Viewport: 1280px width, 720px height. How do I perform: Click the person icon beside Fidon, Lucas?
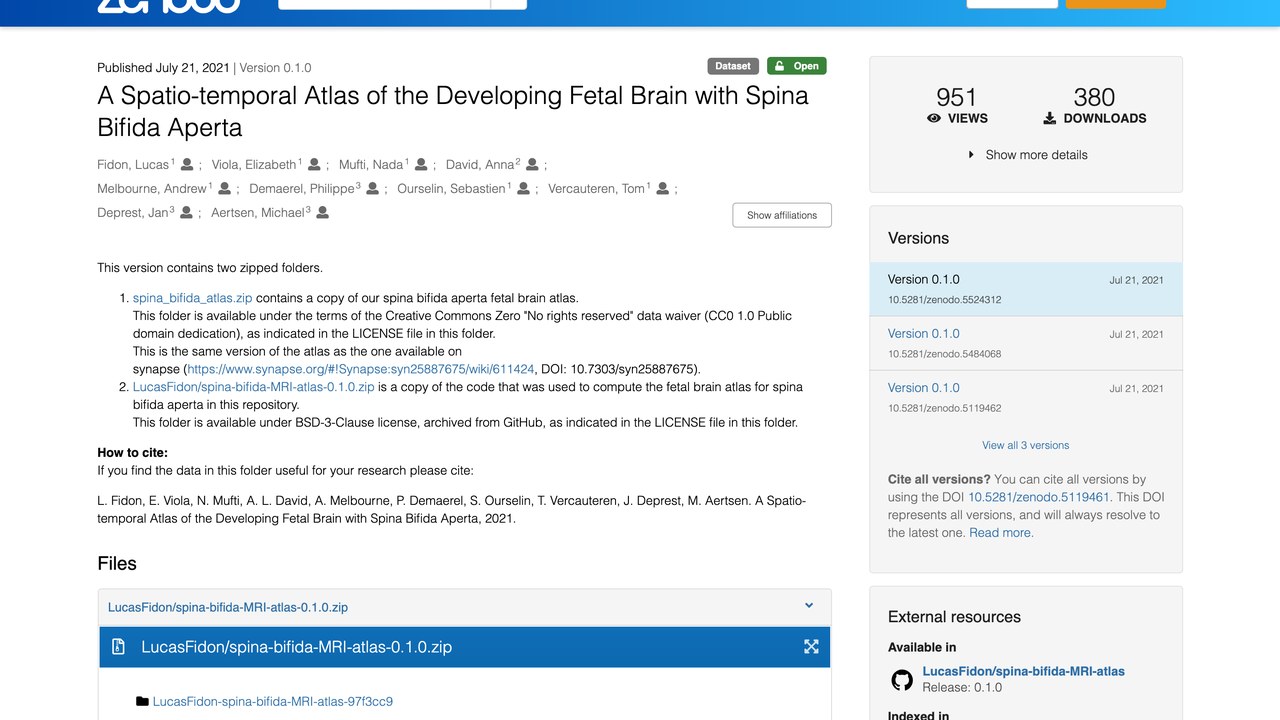tap(187, 164)
